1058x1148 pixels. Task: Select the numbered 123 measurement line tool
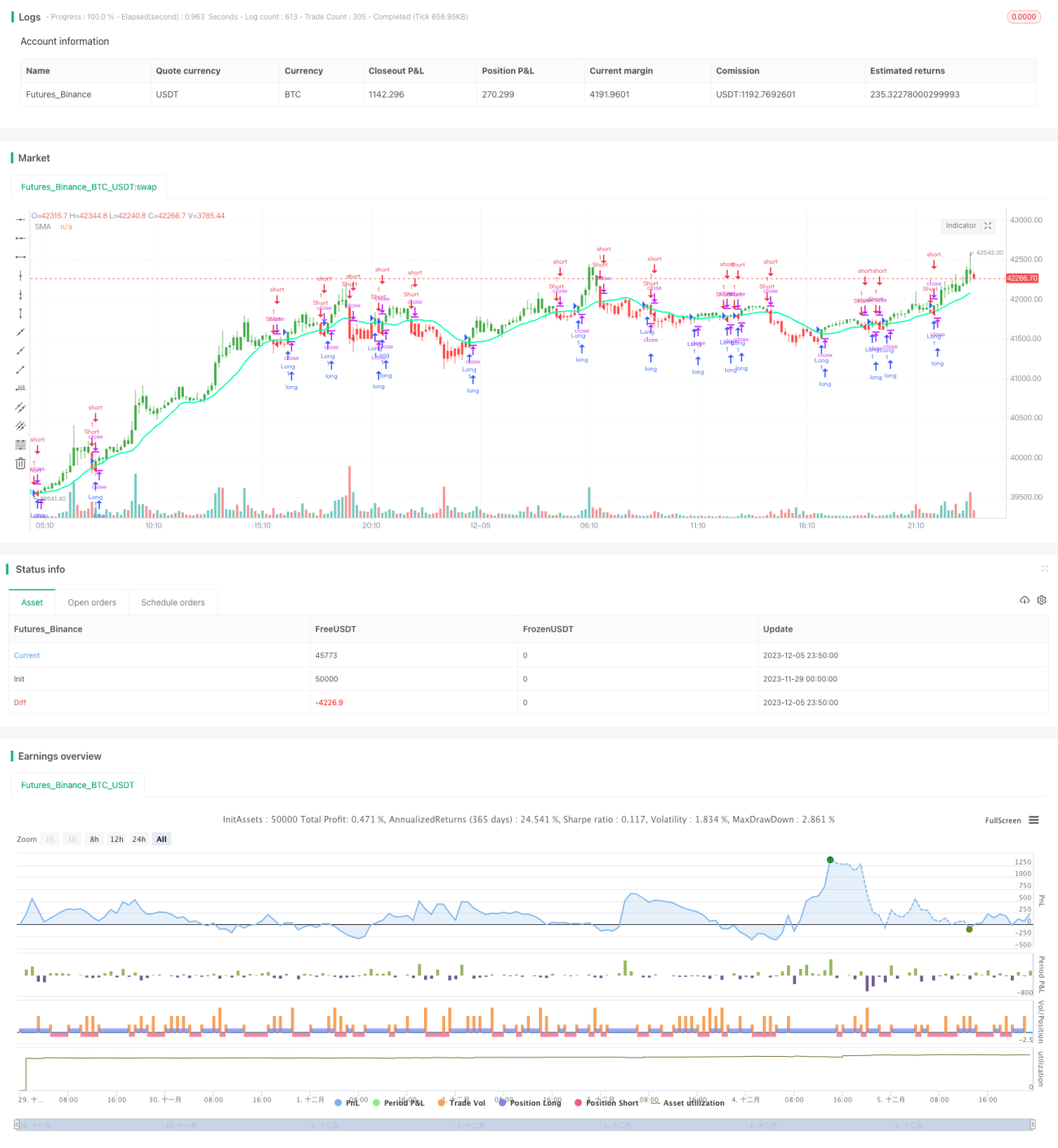pyautogui.click(x=20, y=388)
